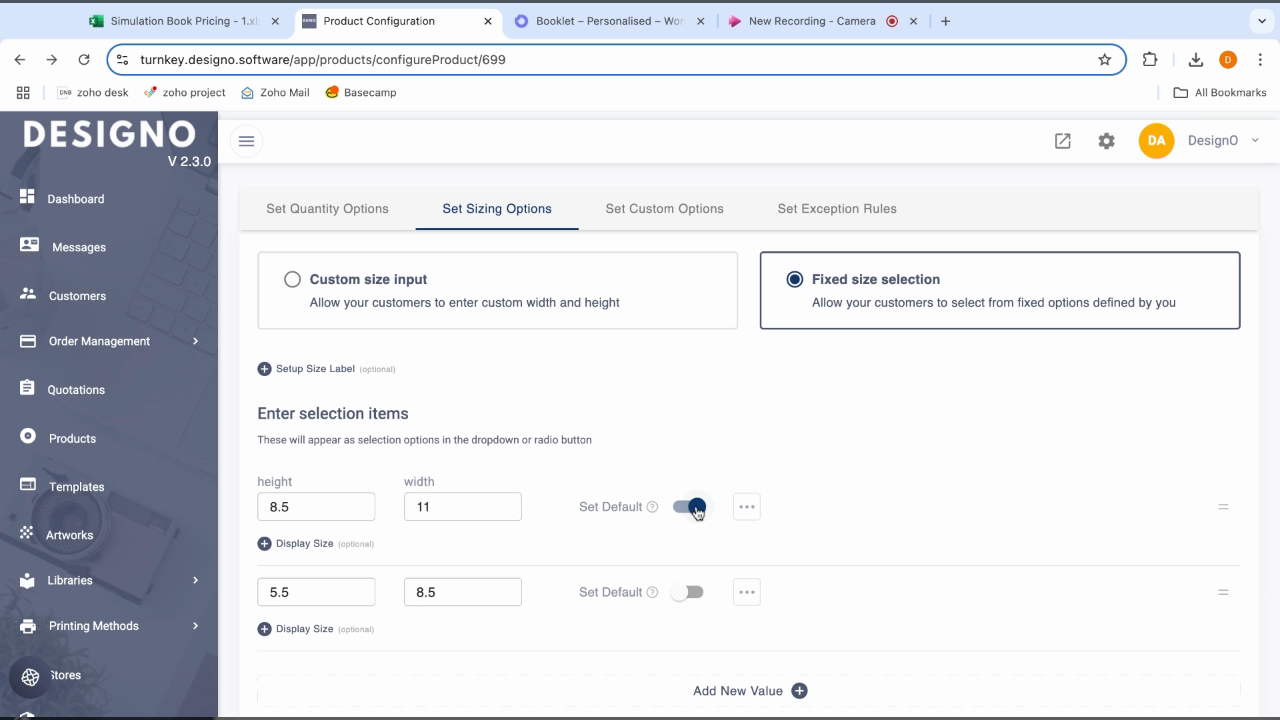Click Setup Size Label link
The width and height of the screenshot is (1280, 720).
pos(314,369)
